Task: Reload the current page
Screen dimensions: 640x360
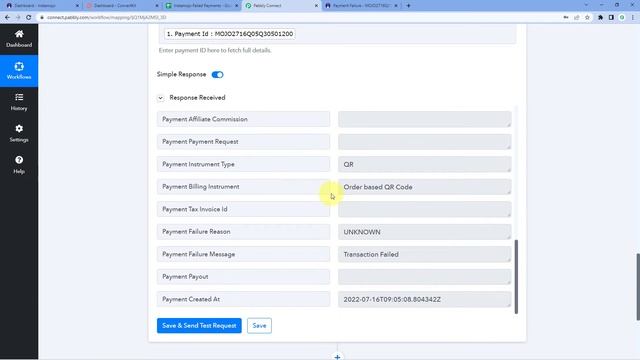Action: tap(29, 18)
